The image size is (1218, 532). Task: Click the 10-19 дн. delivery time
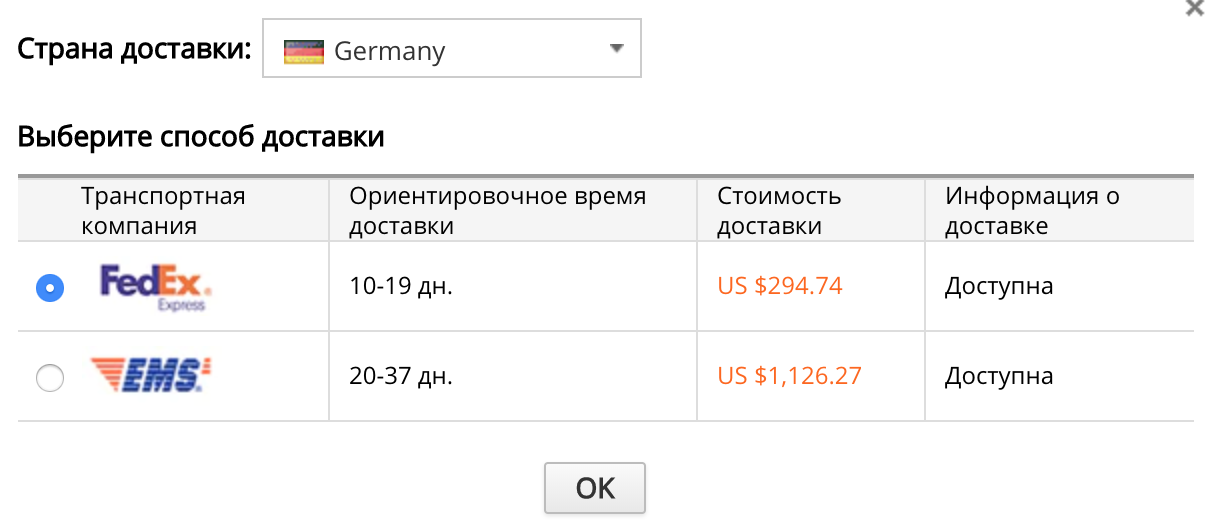[401, 287]
